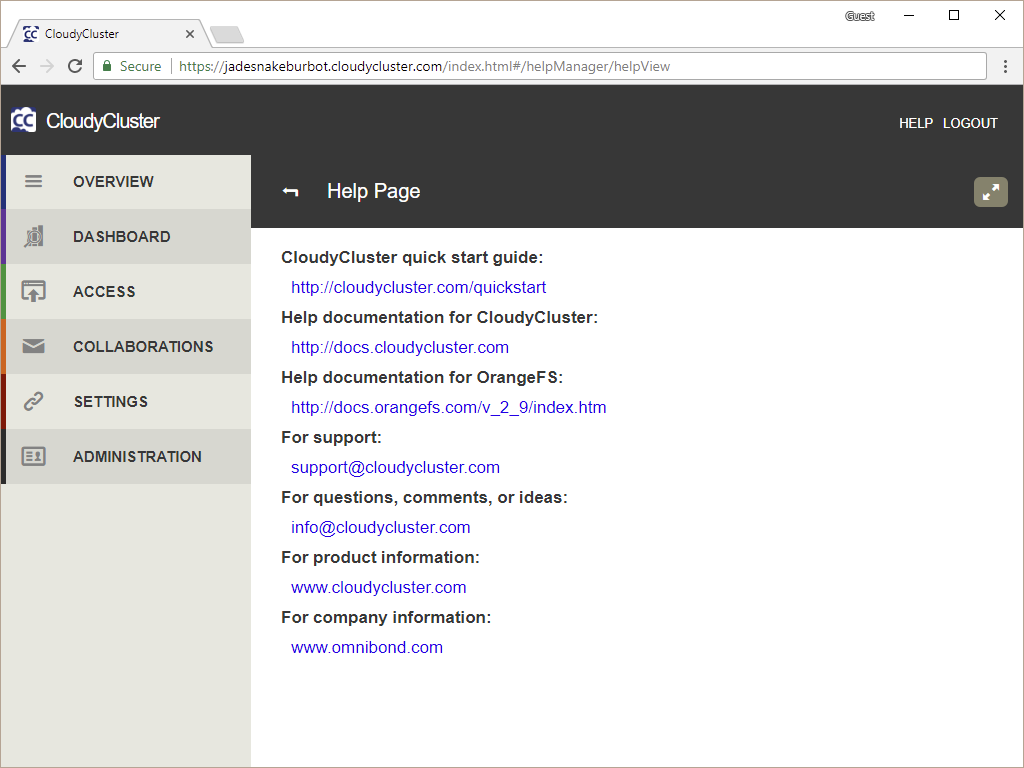
Task: Click HELP in the top header
Action: click(916, 123)
